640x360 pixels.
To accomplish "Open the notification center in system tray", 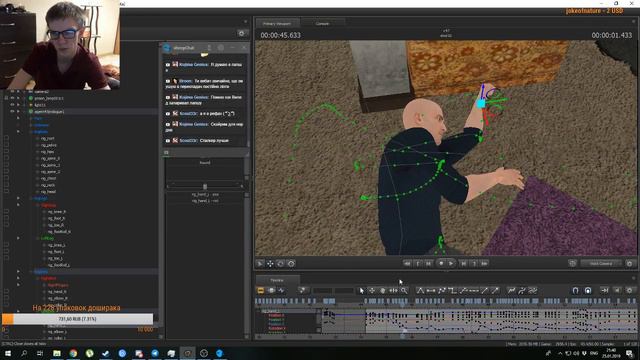I will pos(630,353).
